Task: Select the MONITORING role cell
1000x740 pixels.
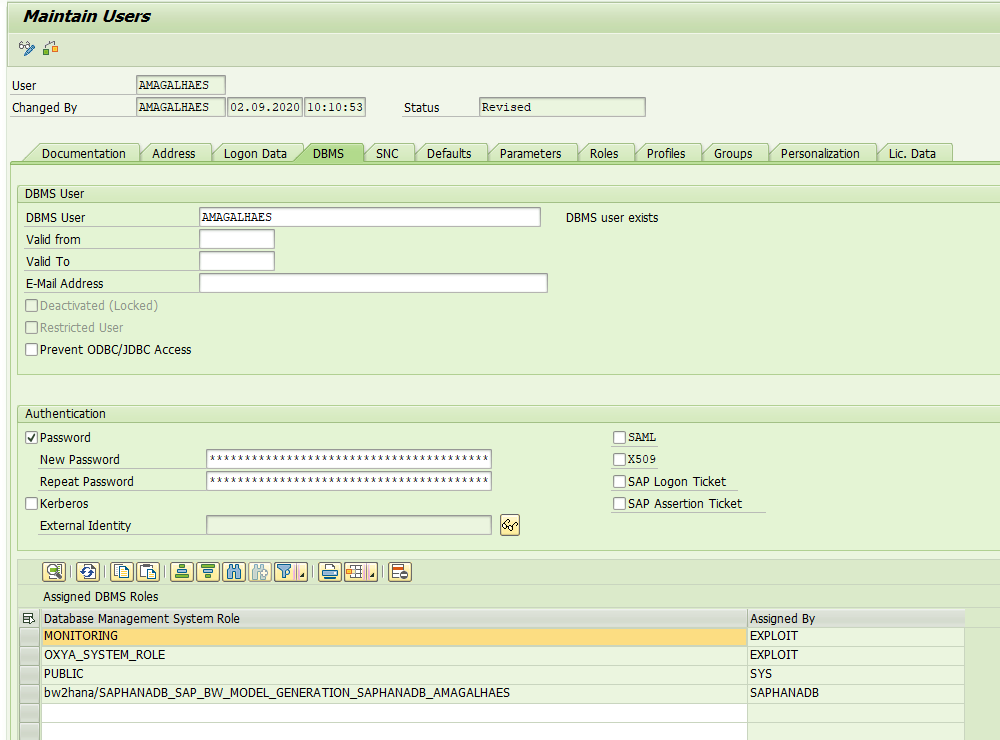Action: (394, 636)
